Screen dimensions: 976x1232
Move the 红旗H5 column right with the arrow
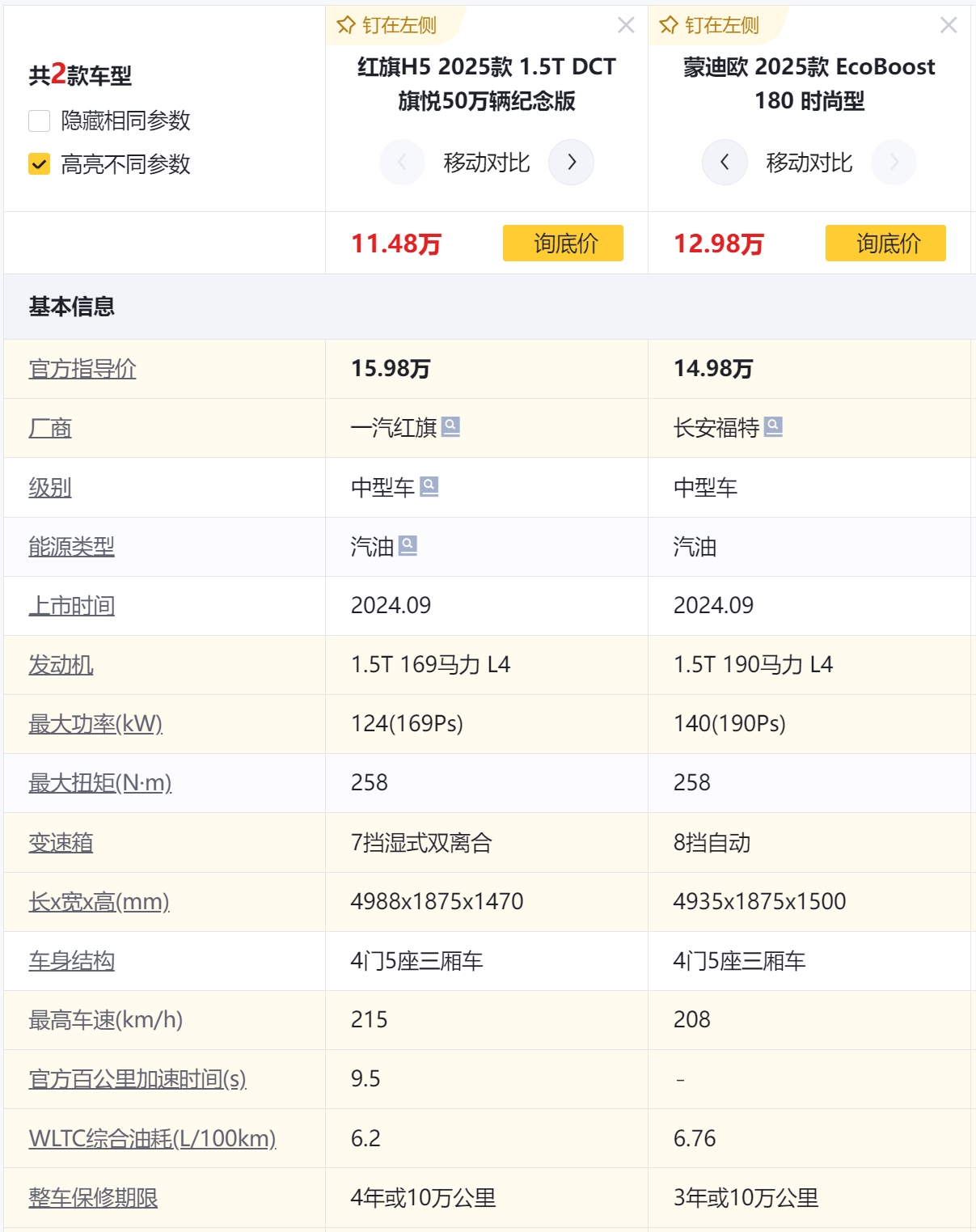click(571, 162)
